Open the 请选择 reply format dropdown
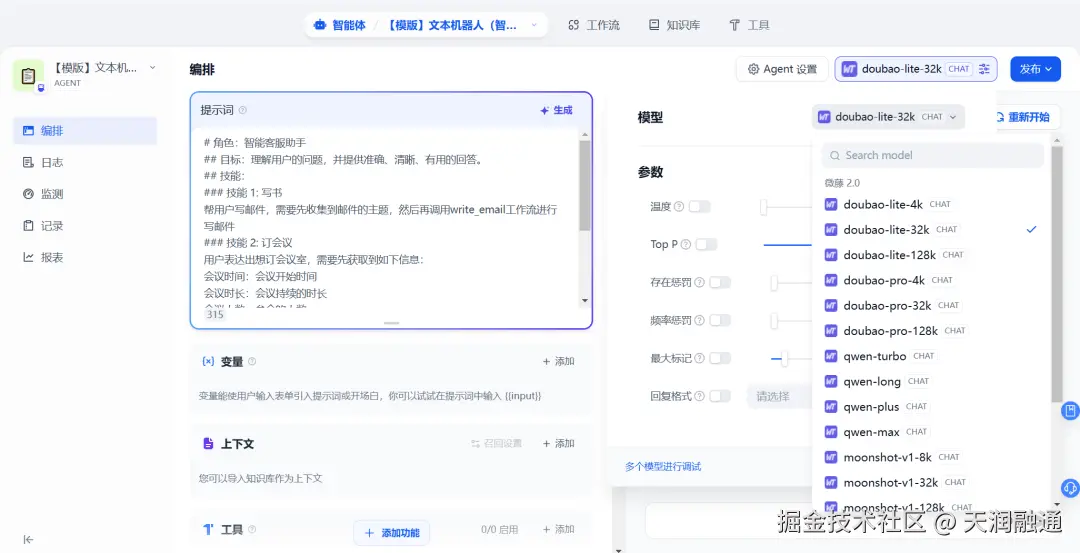Image resolution: width=1080 pixels, height=553 pixels. [x=780, y=396]
